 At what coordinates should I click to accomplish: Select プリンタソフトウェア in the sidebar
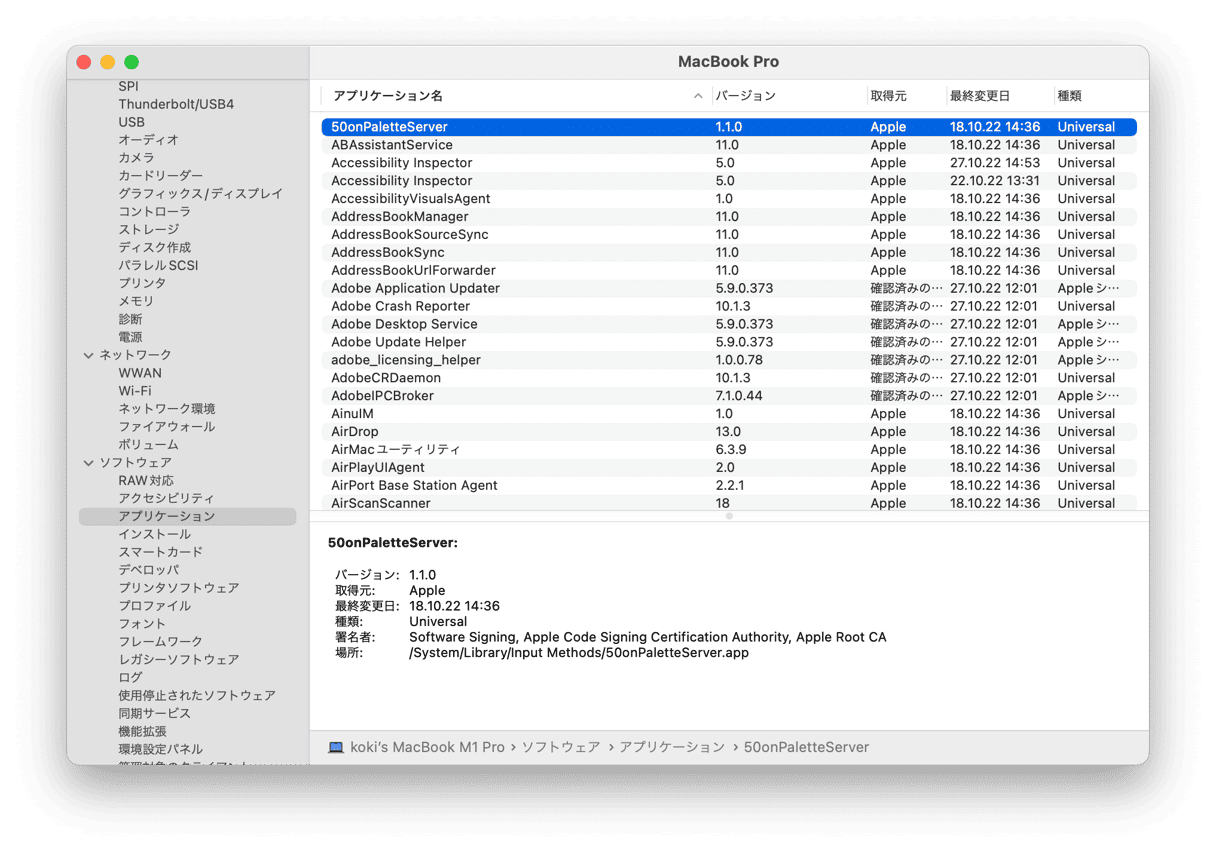178,589
